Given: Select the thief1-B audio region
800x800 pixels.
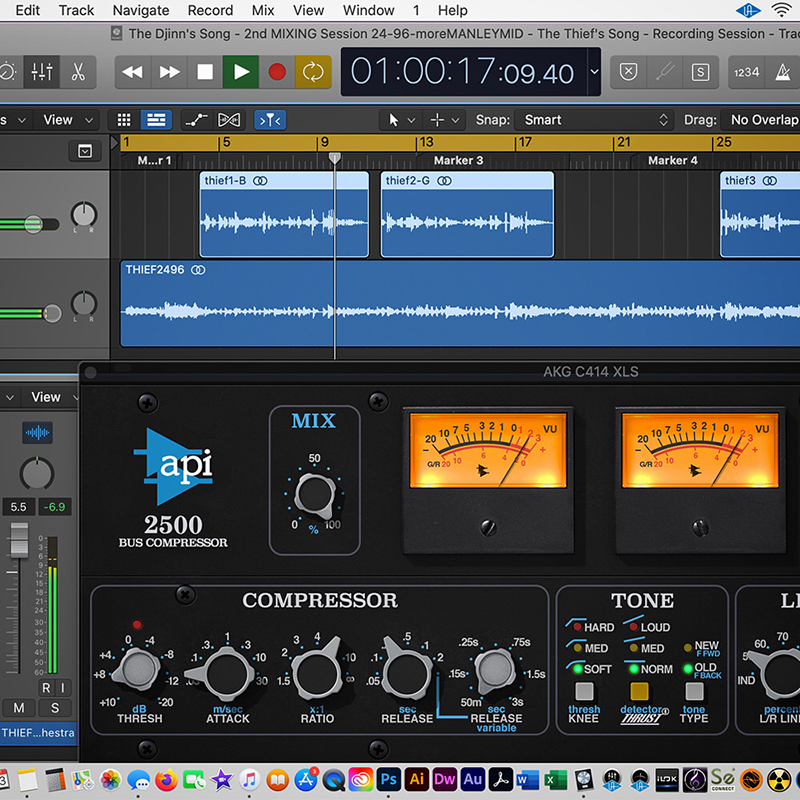Looking at the screenshot, I should [284, 214].
